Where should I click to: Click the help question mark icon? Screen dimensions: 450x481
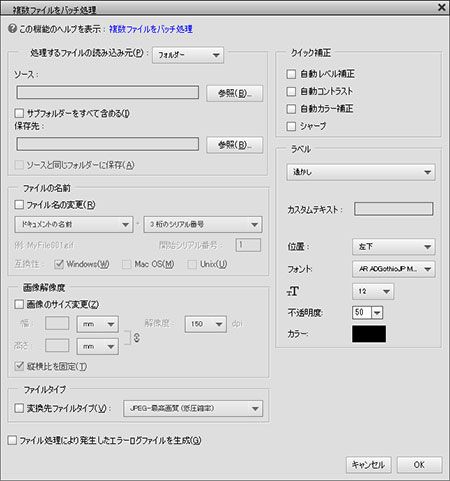pos(12,29)
